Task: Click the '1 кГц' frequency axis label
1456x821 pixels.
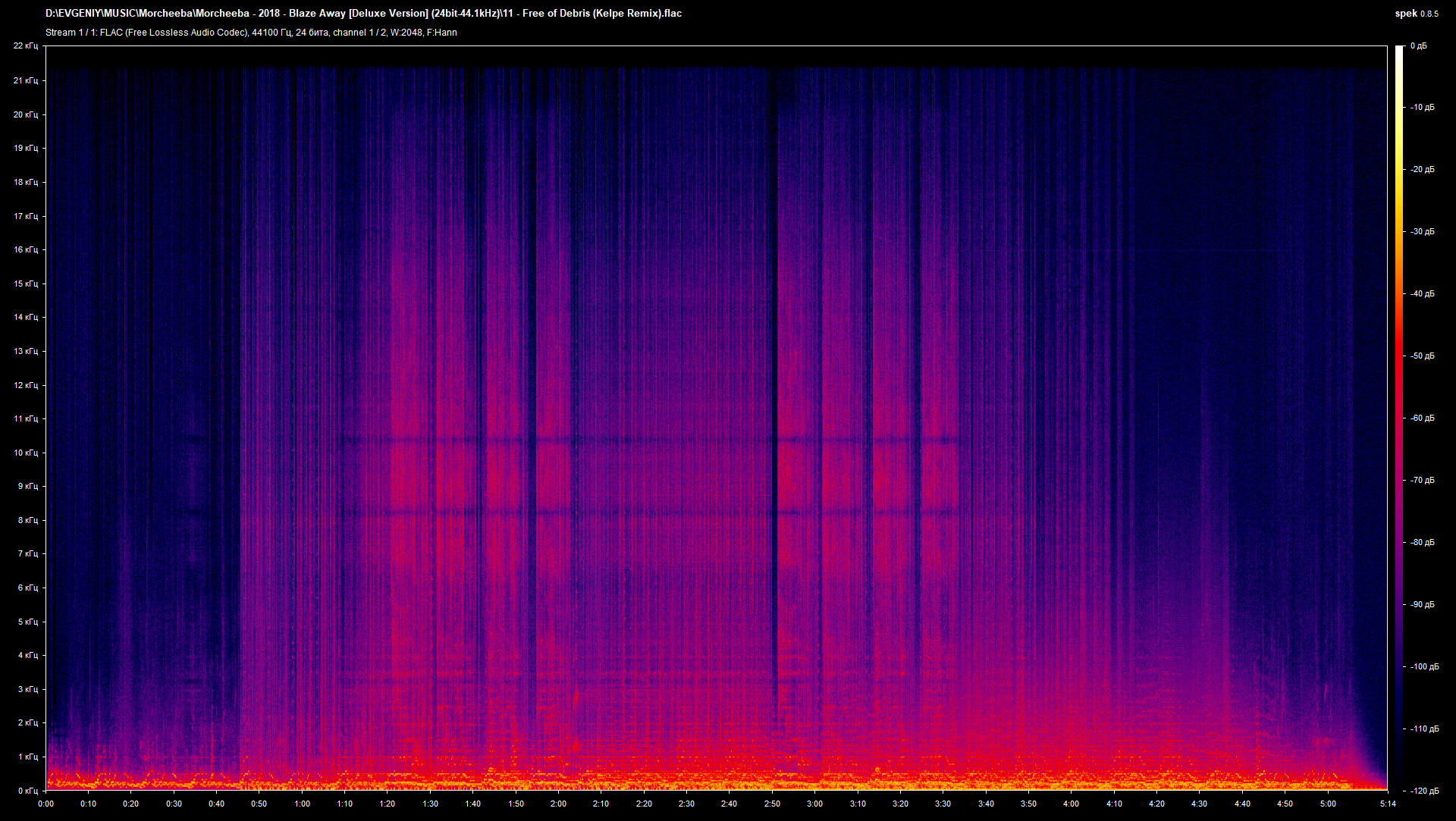Action: click(27, 757)
